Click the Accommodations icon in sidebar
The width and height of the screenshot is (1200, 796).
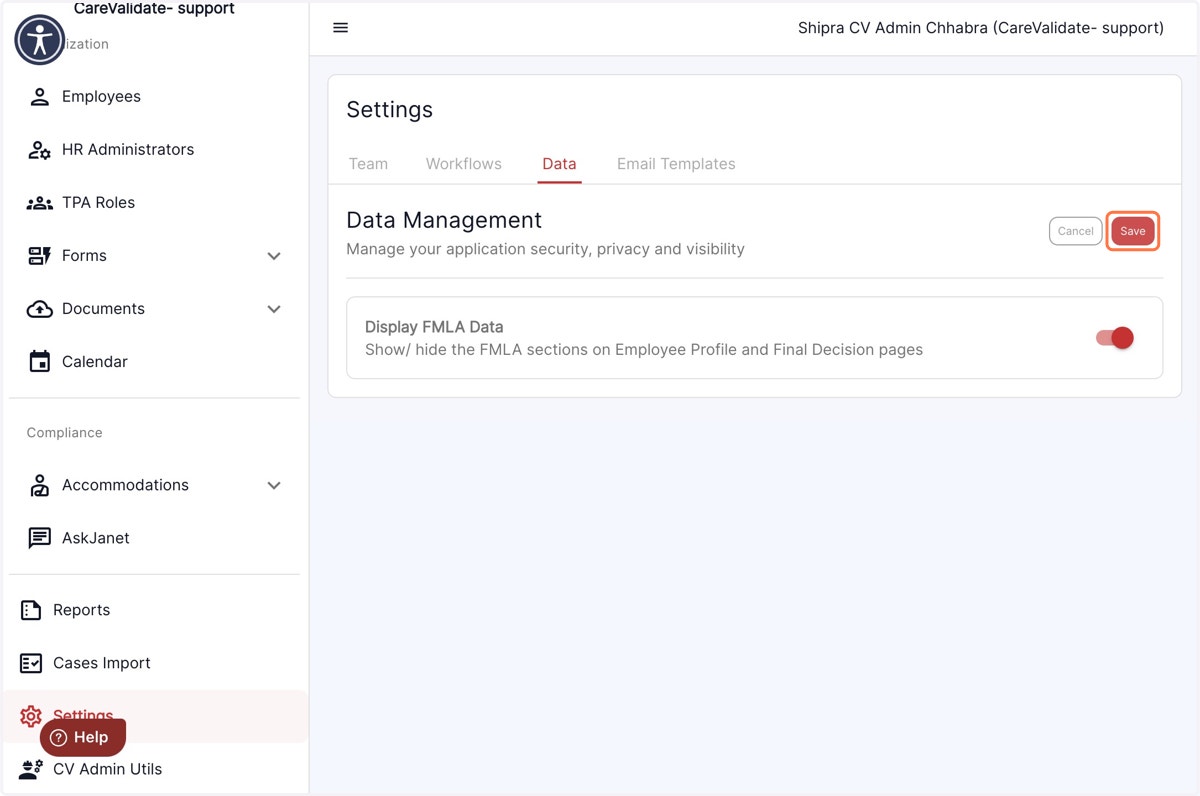click(x=39, y=485)
